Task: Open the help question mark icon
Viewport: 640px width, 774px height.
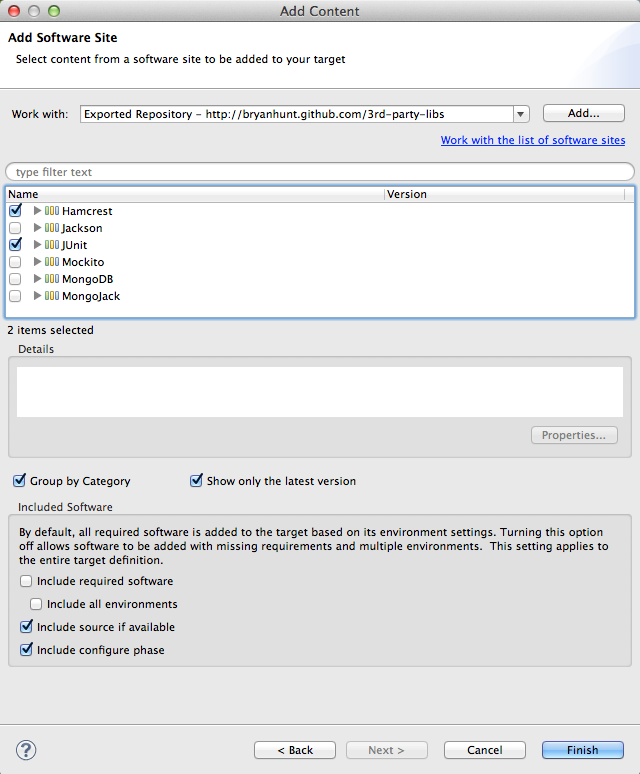Action: coord(26,750)
